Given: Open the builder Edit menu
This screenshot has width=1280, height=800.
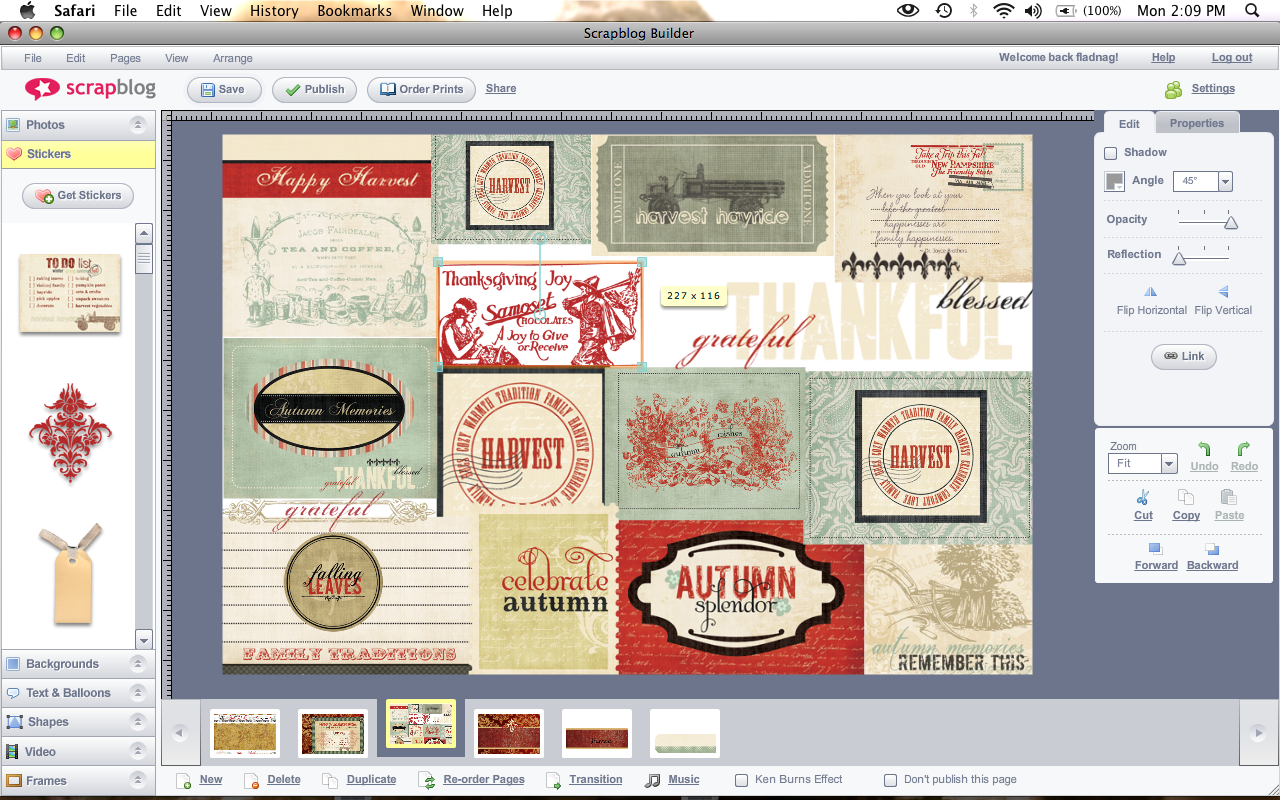Looking at the screenshot, I should pyautogui.click(x=76, y=58).
